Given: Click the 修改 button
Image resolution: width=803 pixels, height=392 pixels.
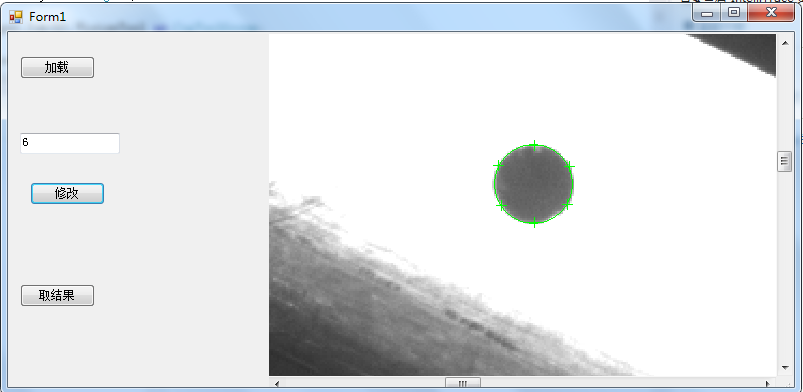Looking at the screenshot, I should [x=68, y=194].
